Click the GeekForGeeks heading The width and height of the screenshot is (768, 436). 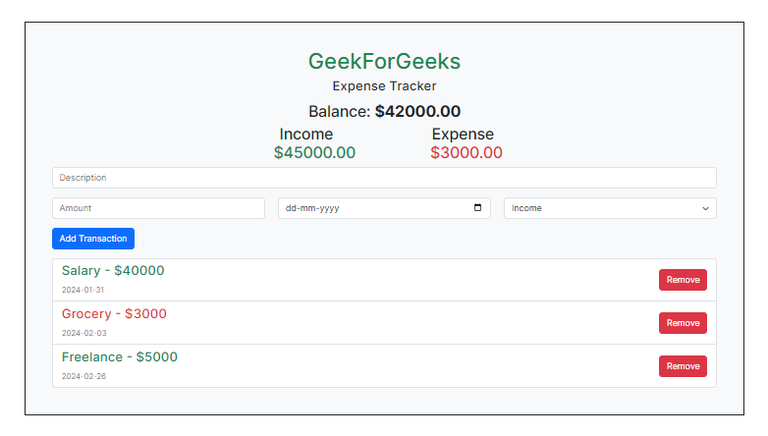coord(384,61)
